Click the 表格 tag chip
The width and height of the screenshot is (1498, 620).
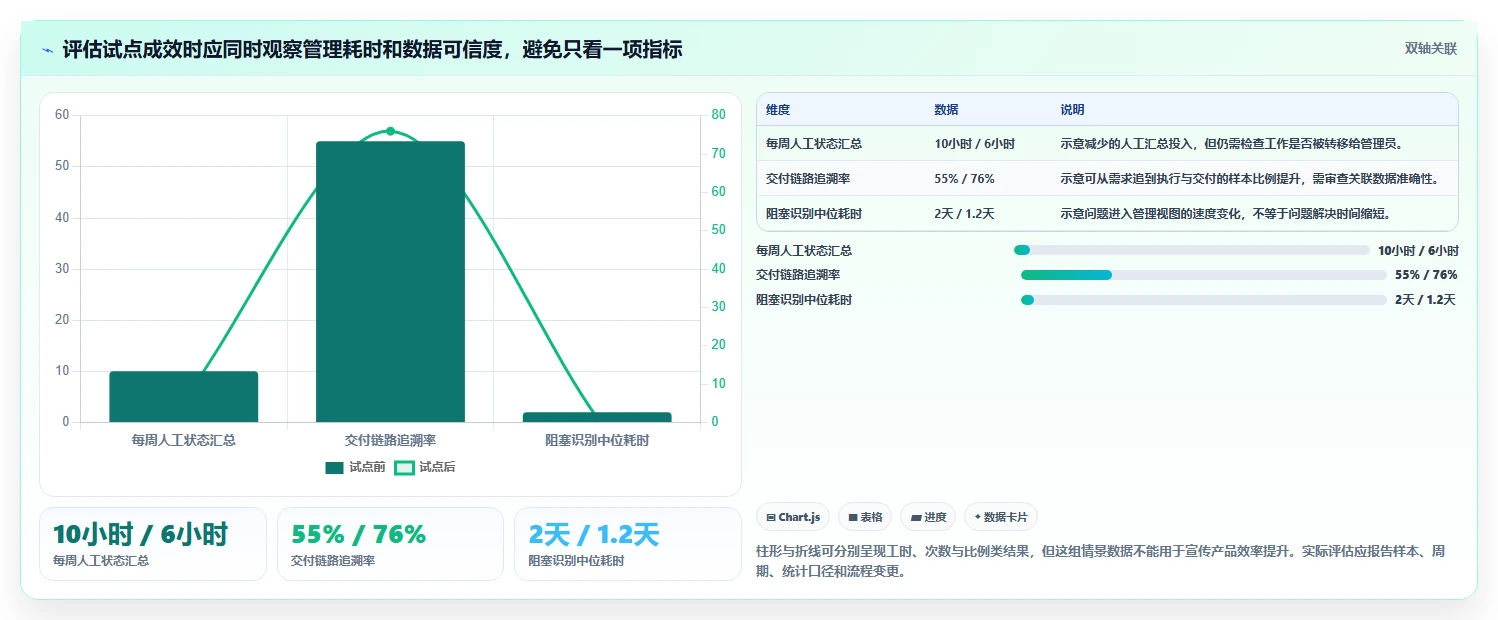(x=865, y=517)
